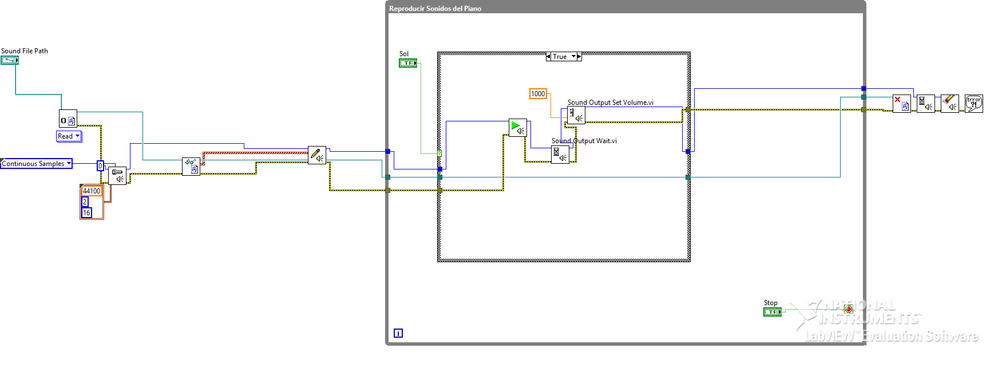The image size is (998, 379).
Task: Click the Sound File Read VI node
Action: pos(192,166)
